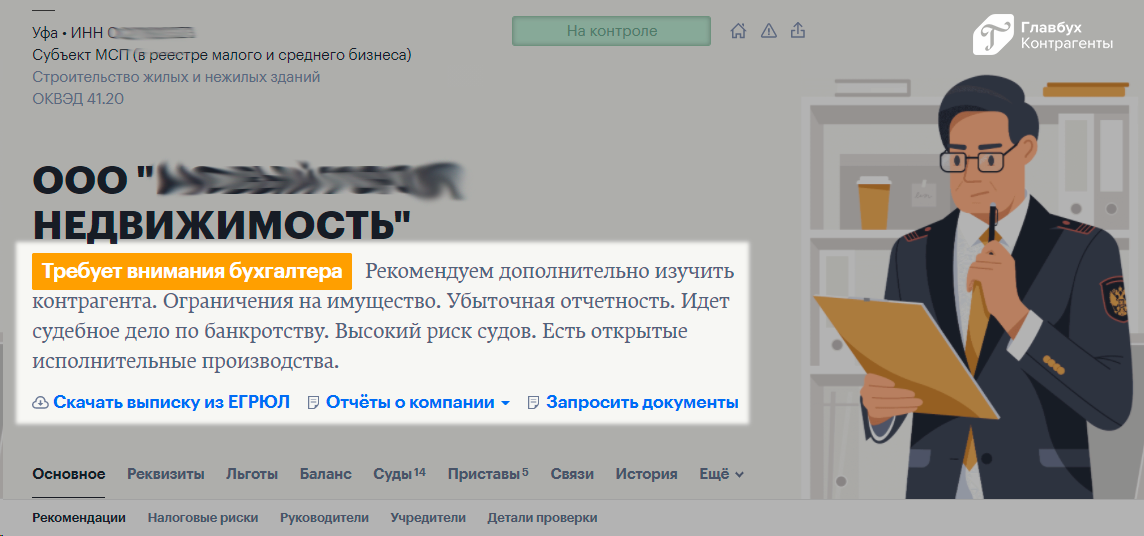Click the home icon near the control button

coord(738,31)
